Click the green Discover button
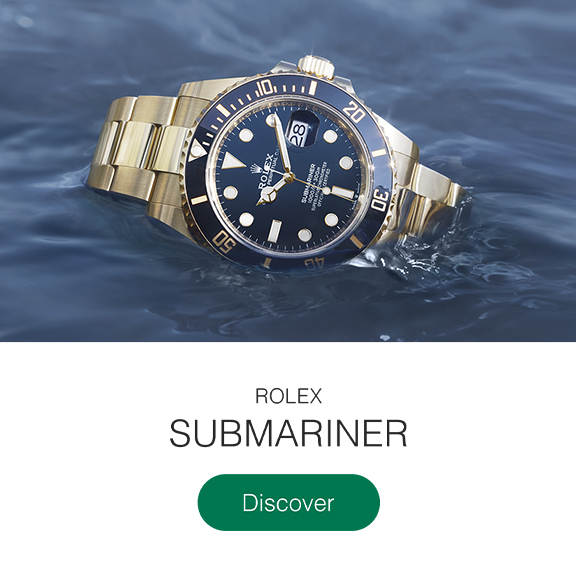The width and height of the screenshot is (576, 576). (289, 502)
